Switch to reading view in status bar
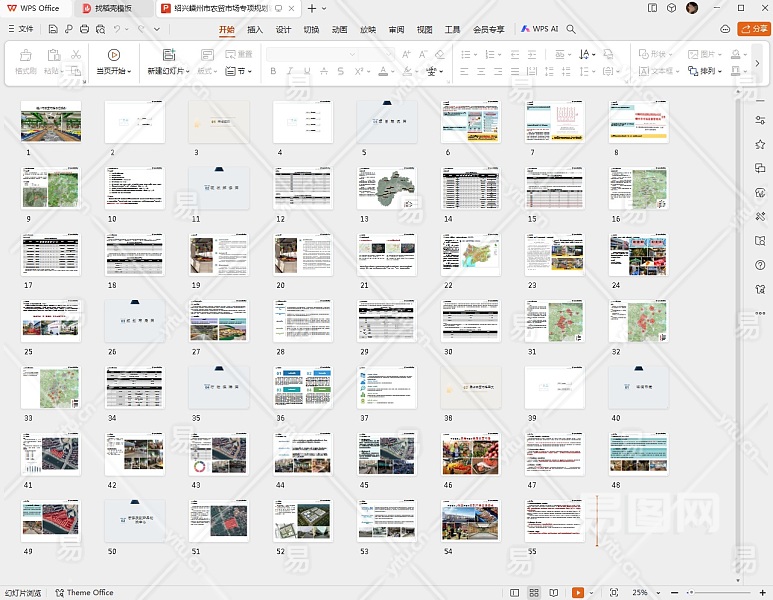773x600 pixels. click(x=553, y=593)
